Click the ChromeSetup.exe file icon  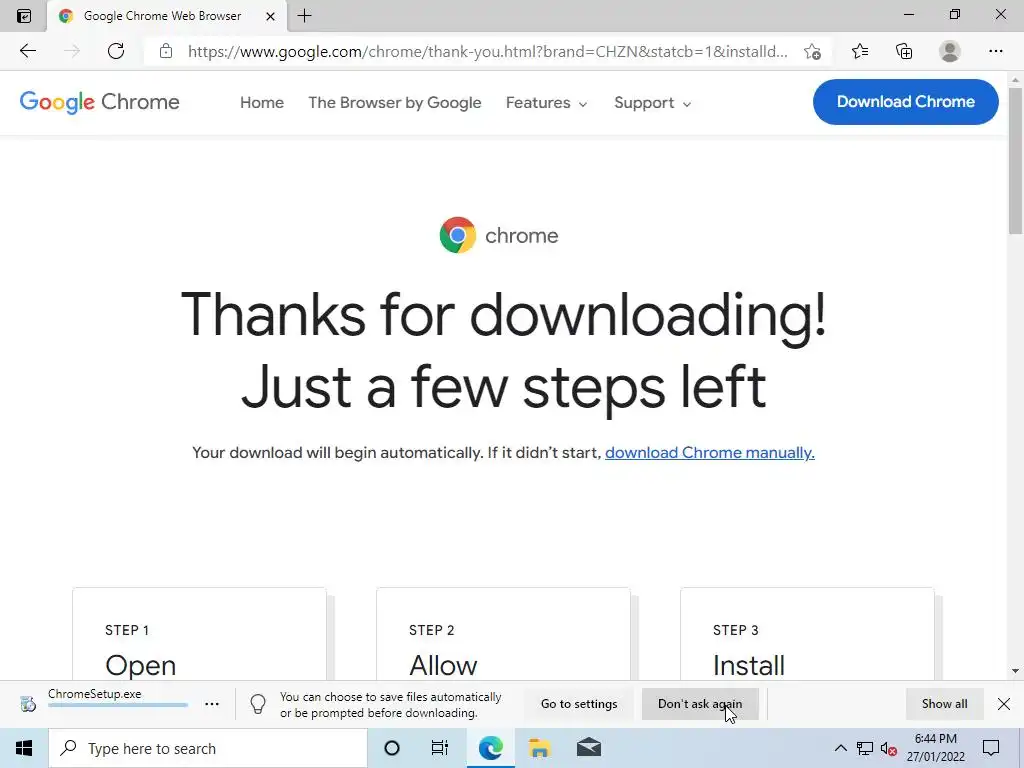pyautogui.click(x=27, y=704)
